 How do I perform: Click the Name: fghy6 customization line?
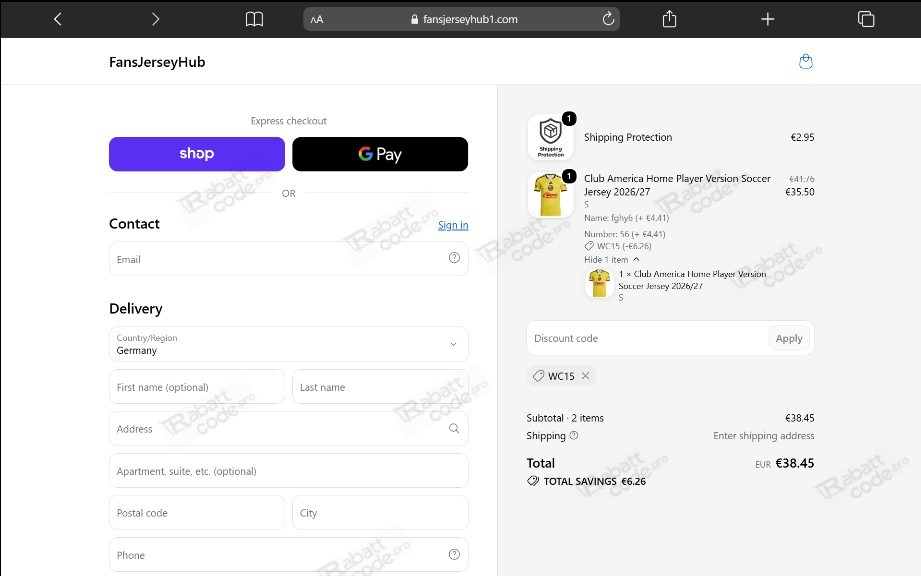point(626,218)
